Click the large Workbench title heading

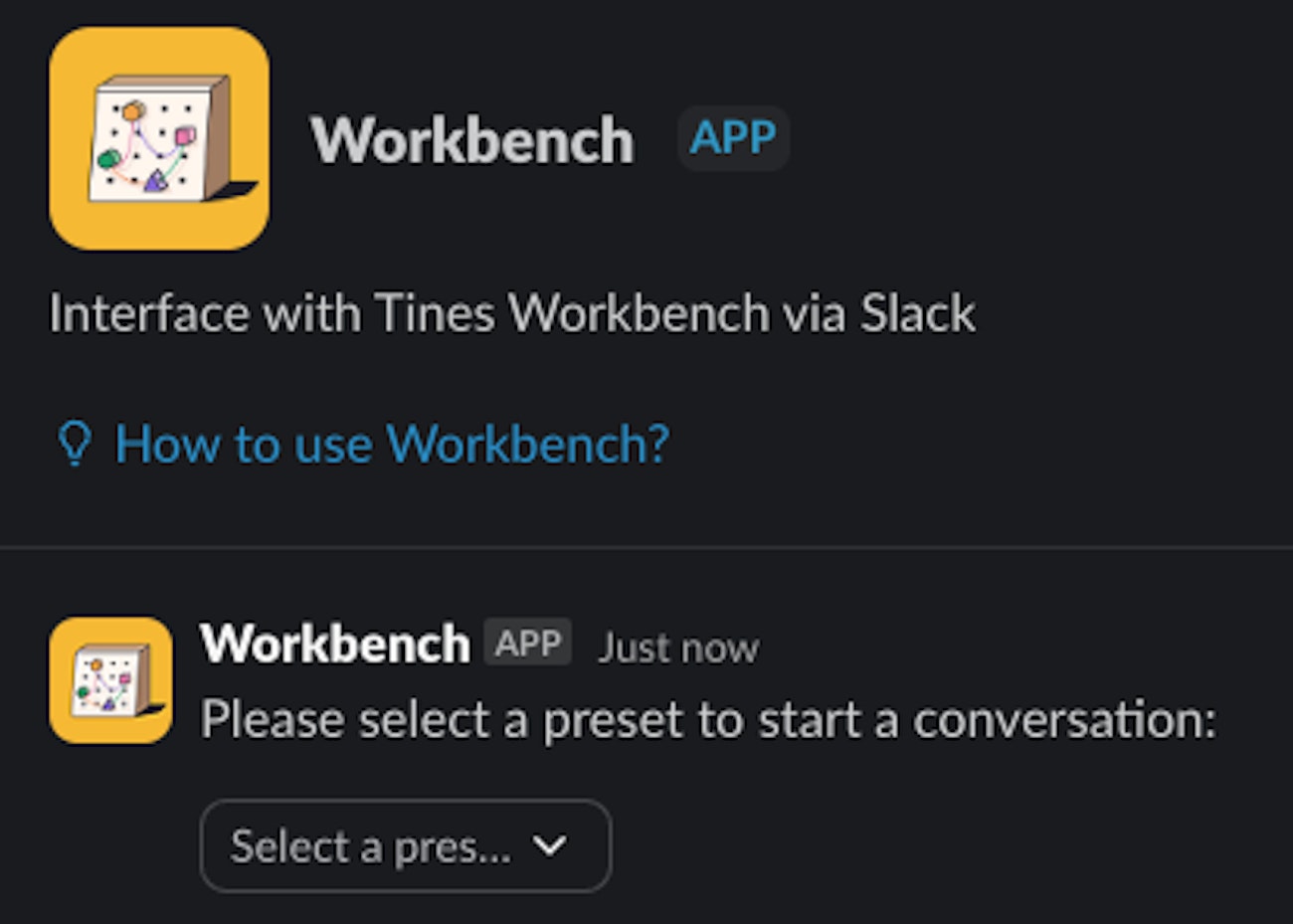(x=472, y=139)
